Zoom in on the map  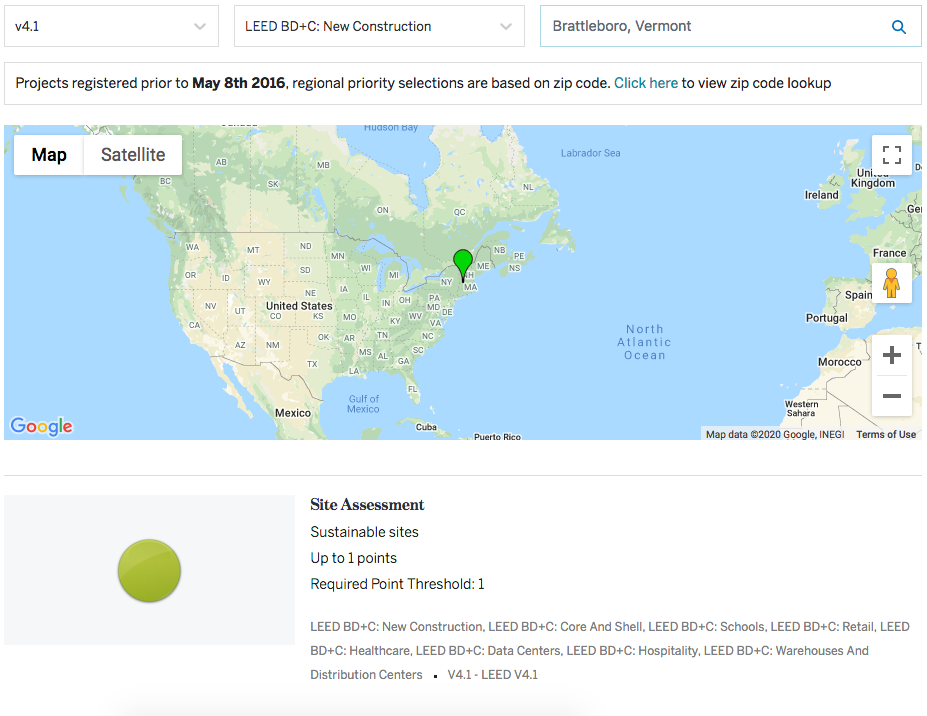coord(891,356)
